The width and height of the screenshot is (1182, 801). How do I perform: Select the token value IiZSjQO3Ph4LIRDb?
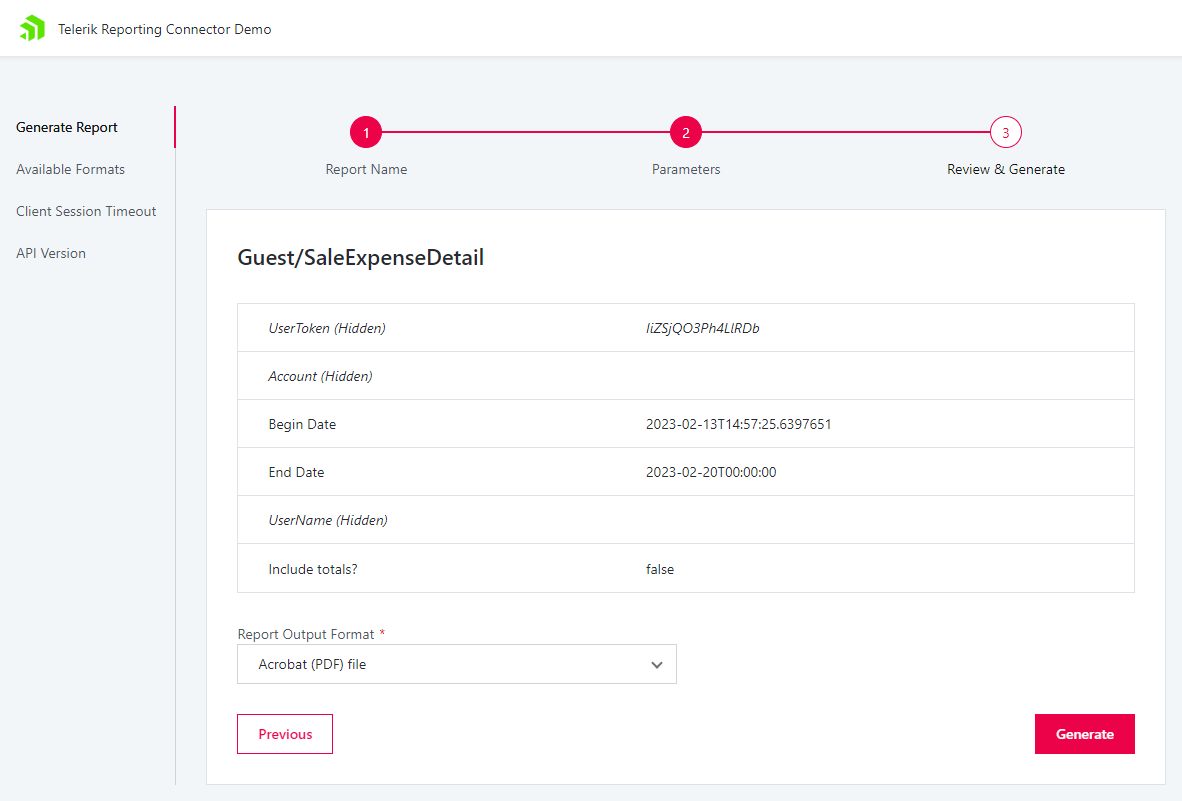[x=703, y=329]
